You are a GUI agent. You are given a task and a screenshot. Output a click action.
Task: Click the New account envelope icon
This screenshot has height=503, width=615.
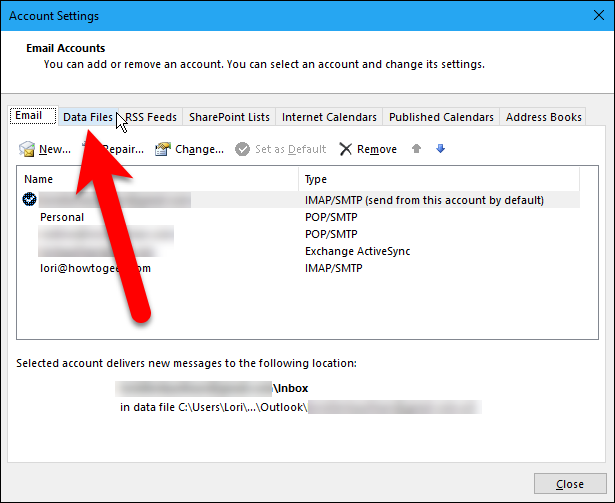pyautogui.click(x=27, y=149)
